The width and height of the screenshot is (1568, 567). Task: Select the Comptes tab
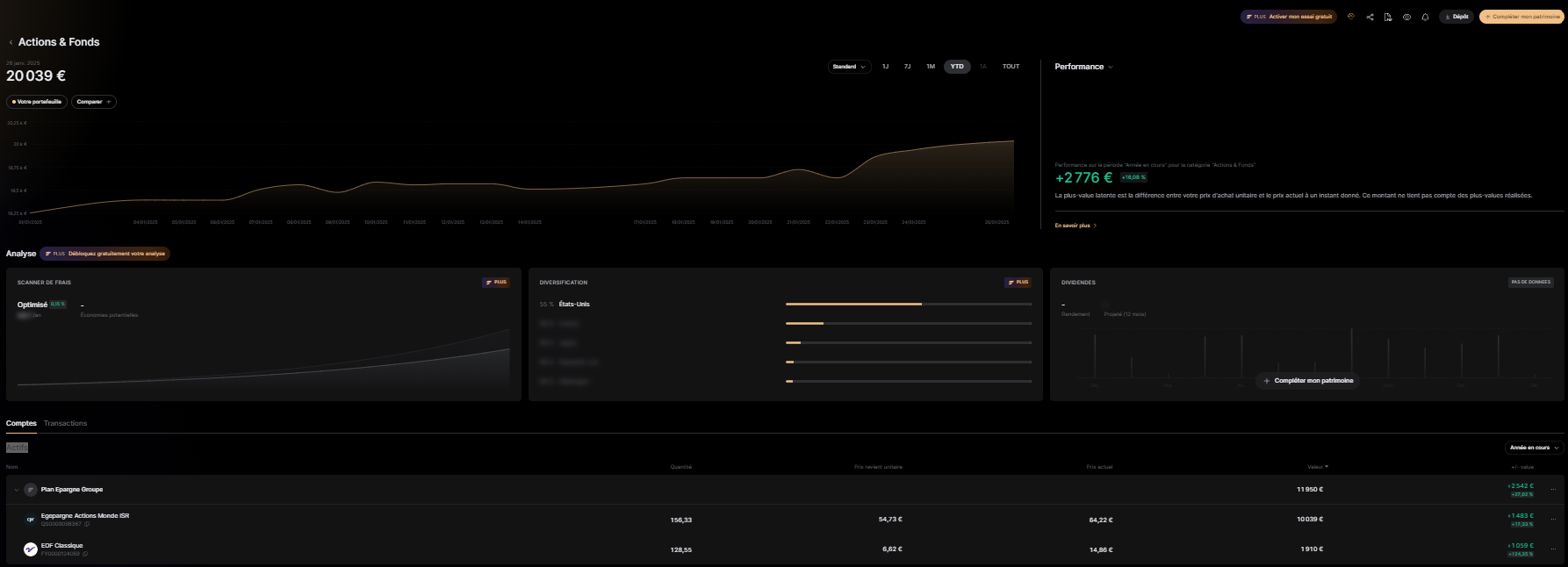coord(21,423)
